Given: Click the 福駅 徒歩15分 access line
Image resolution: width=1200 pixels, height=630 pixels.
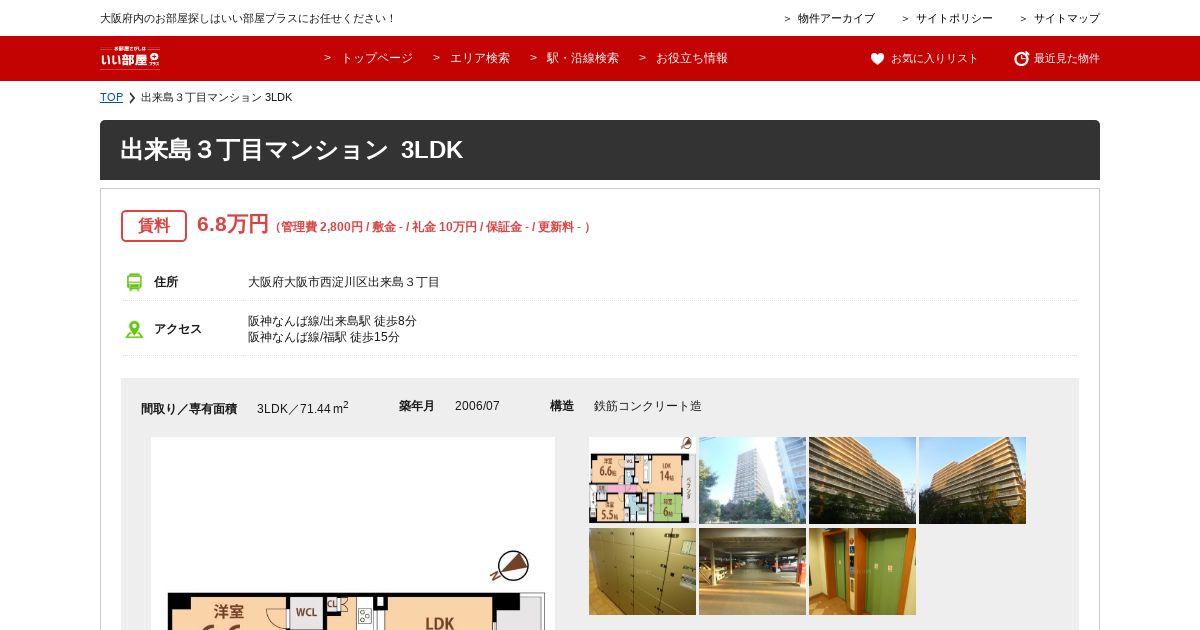Looking at the screenshot, I should (324, 337).
